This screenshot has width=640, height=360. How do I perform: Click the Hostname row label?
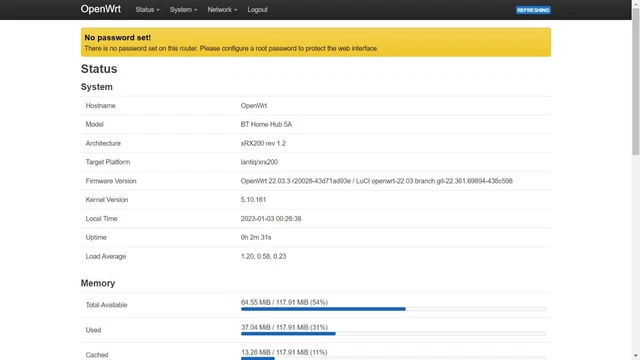click(100, 106)
